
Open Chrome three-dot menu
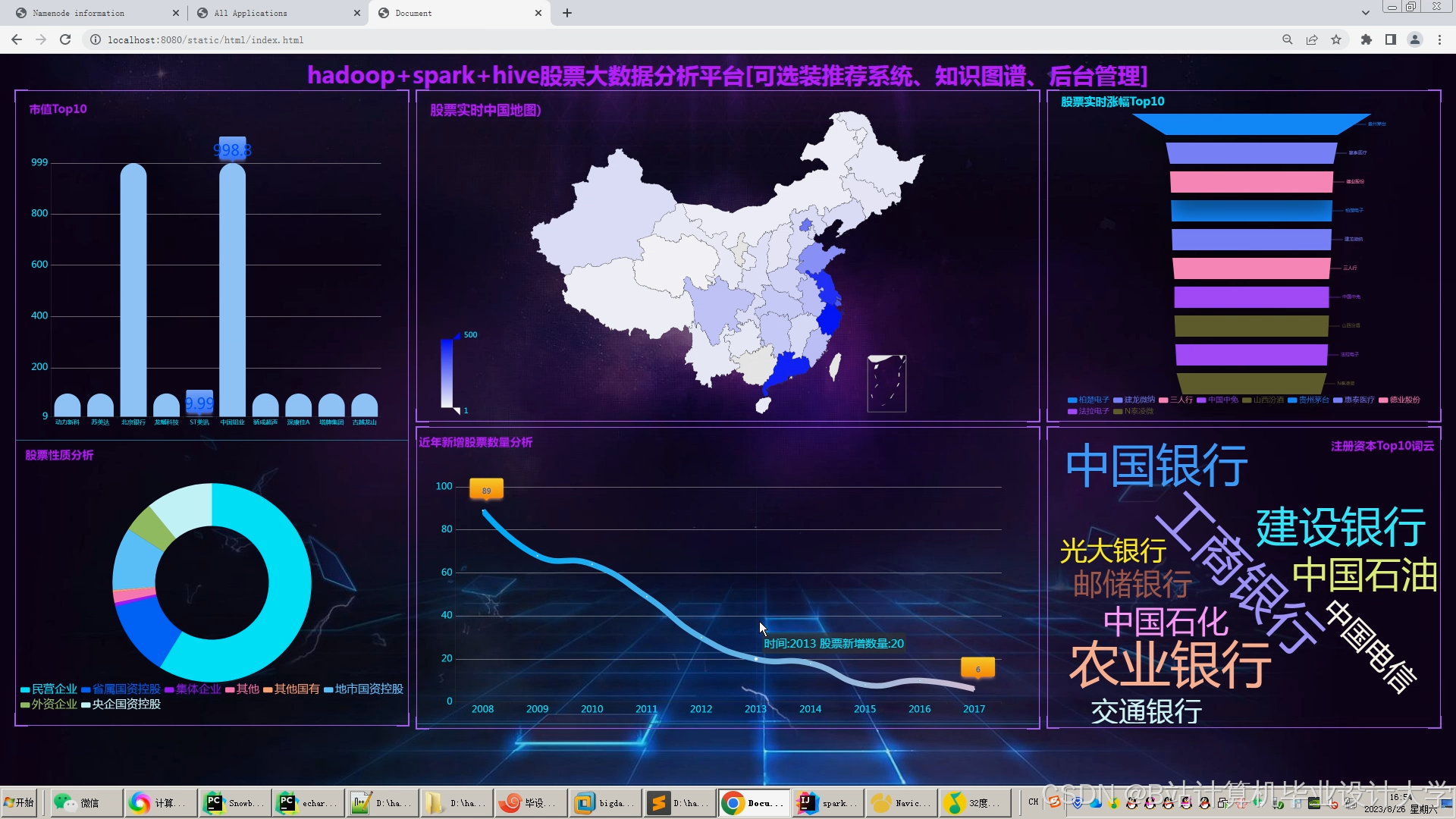[x=1439, y=39]
